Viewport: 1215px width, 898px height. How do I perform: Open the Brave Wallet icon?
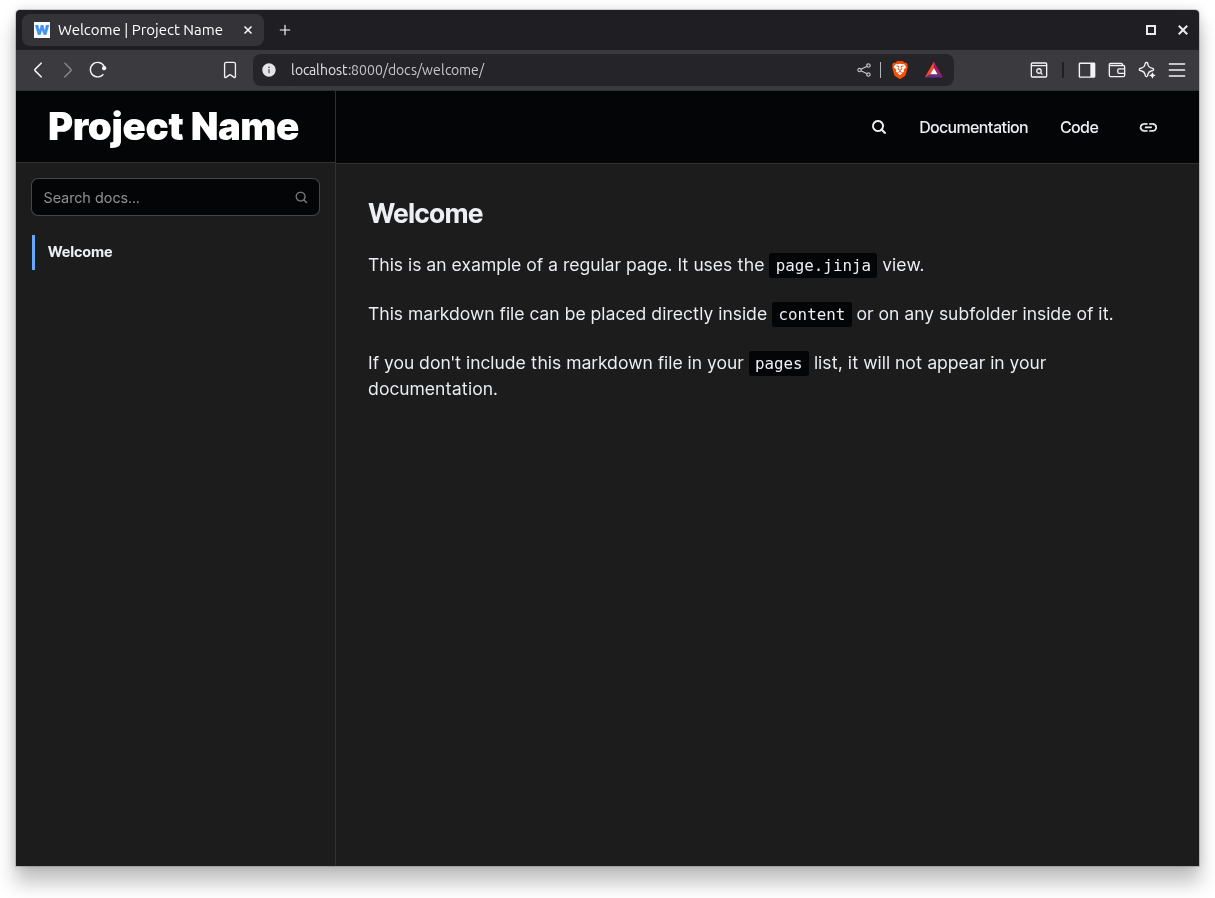tap(1117, 70)
